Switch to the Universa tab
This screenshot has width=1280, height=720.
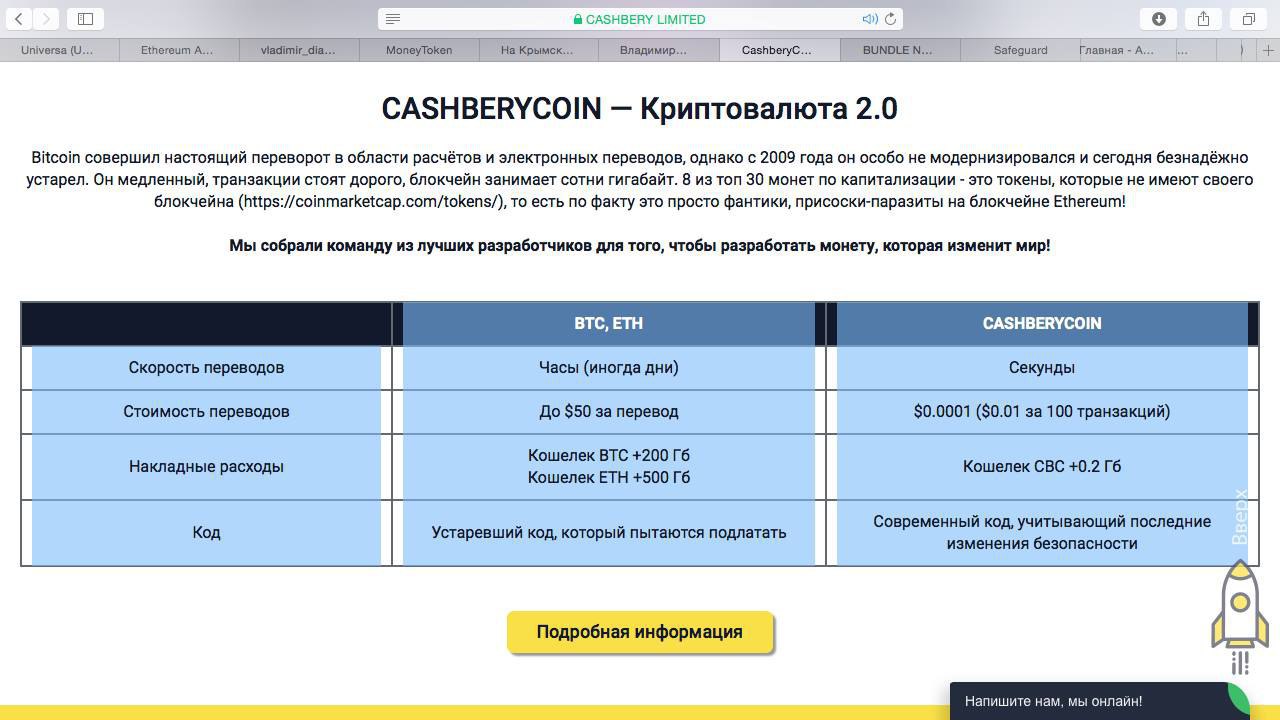pyautogui.click(x=60, y=50)
